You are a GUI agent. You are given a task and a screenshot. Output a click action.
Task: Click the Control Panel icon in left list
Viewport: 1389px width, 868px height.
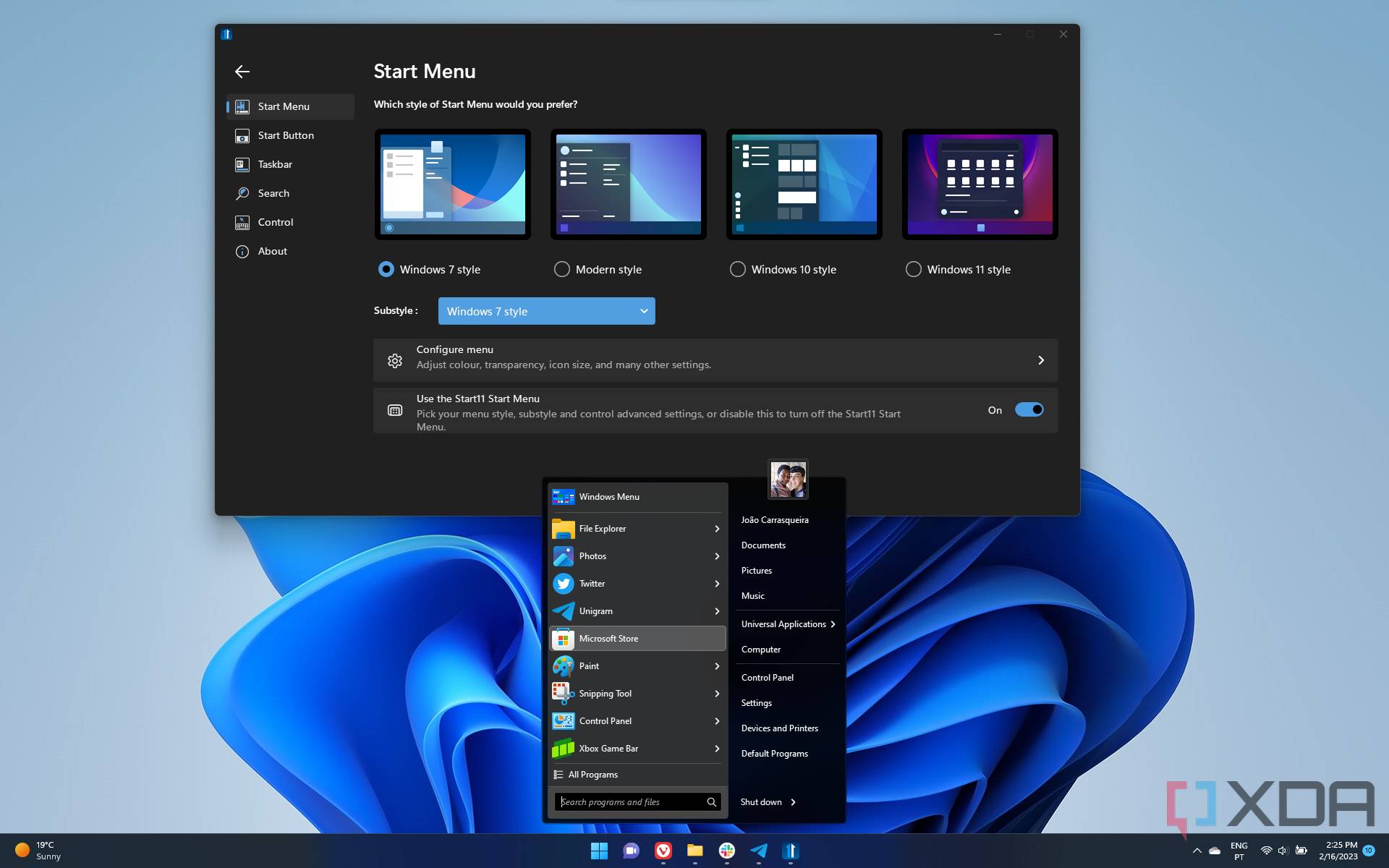[x=564, y=721]
